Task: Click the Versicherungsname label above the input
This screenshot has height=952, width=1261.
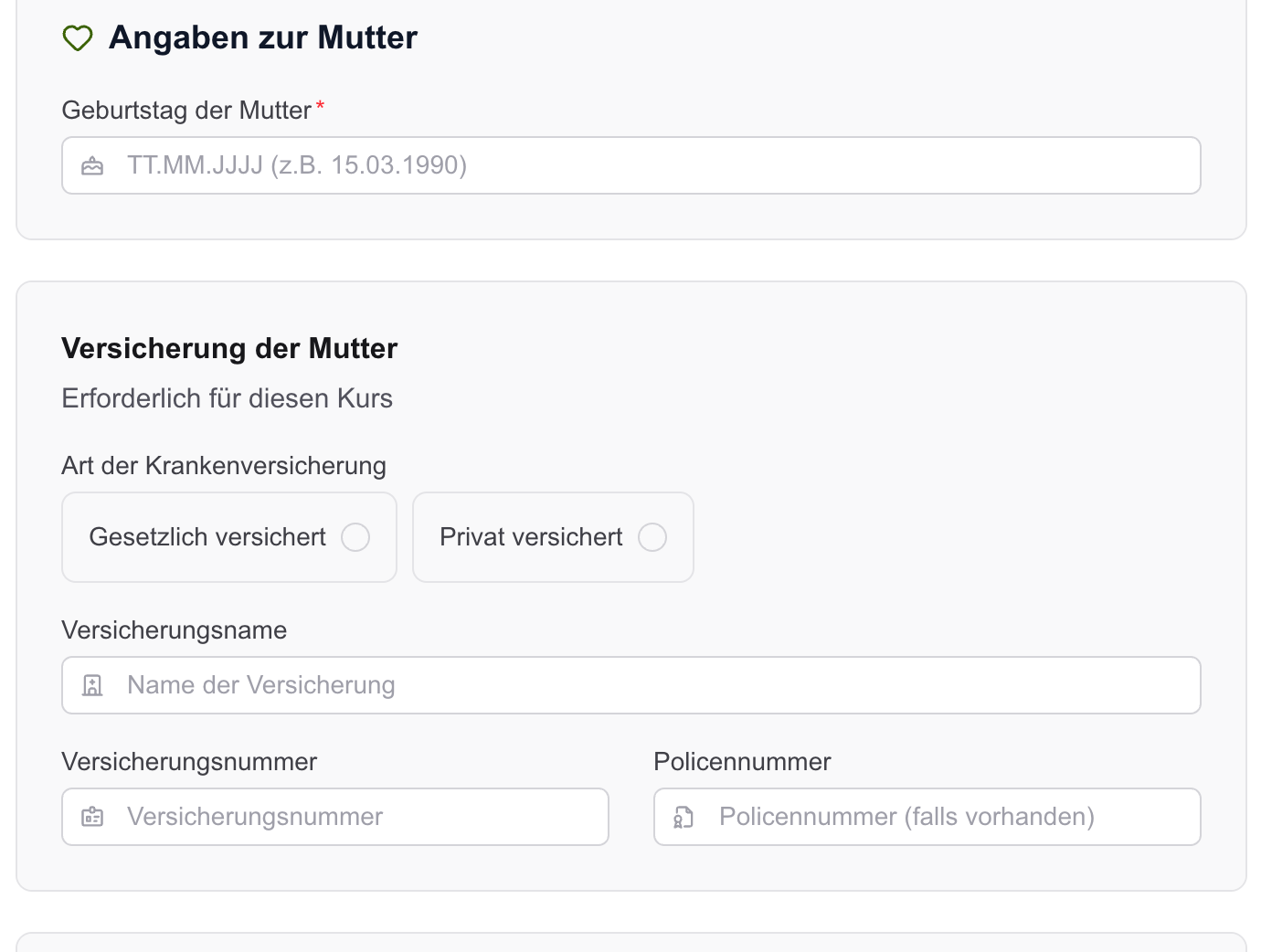Action: [174, 629]
